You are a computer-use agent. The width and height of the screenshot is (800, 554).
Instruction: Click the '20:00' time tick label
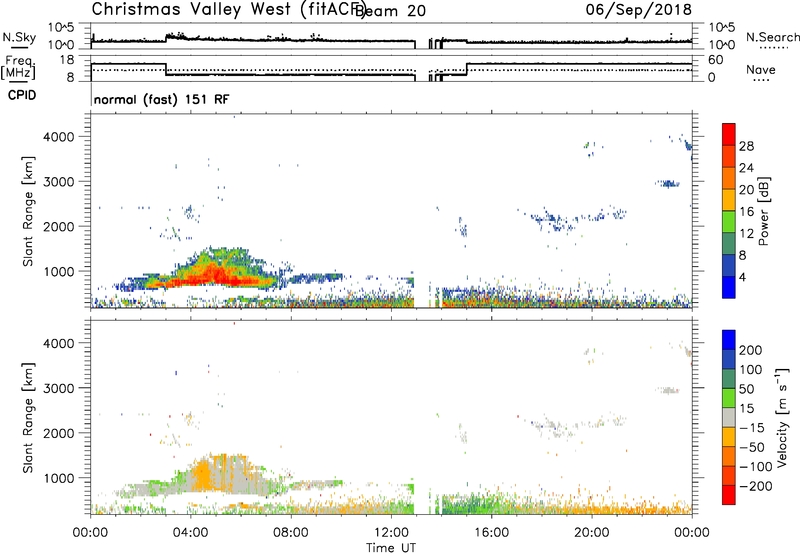[x=592, y=533]
